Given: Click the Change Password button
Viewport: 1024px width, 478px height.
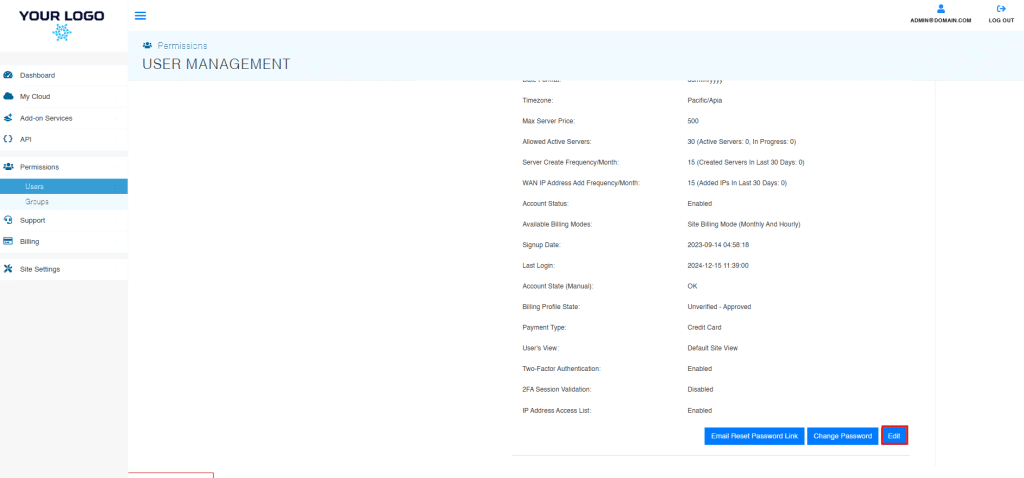Looking at the screenshot, I should point(842,437).
